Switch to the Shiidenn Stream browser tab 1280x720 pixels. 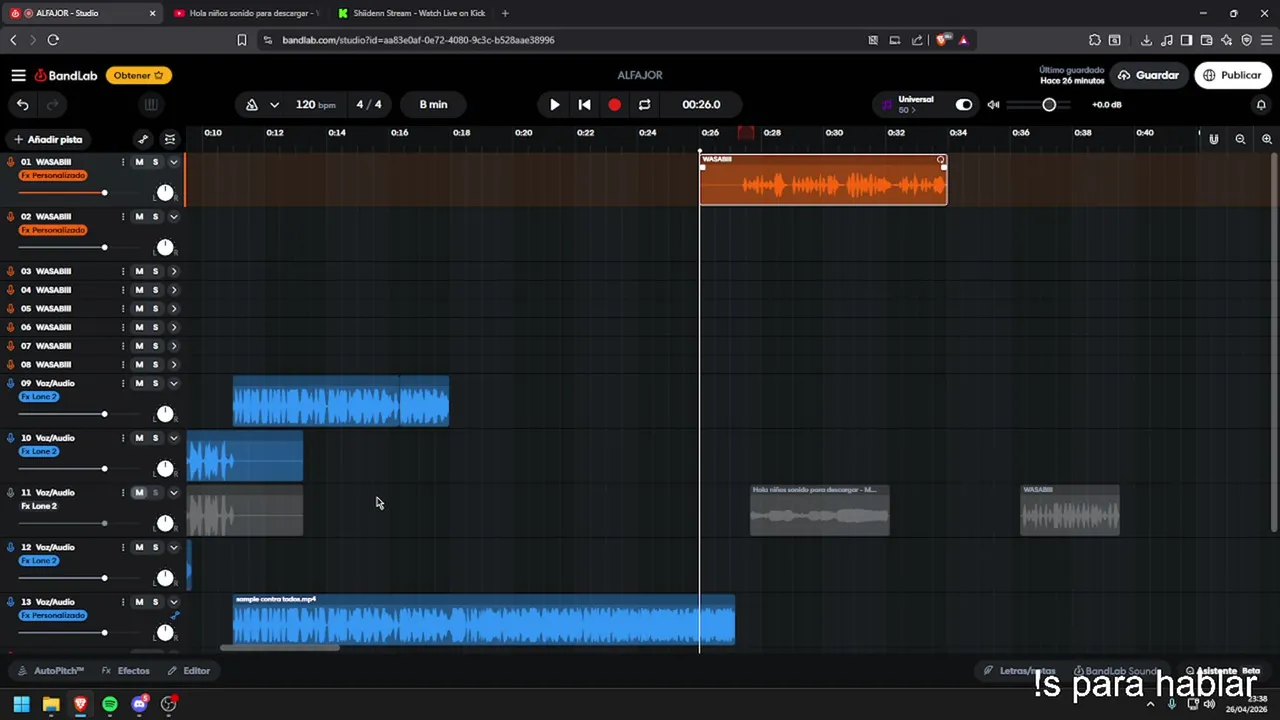click(x=411, y=13)
